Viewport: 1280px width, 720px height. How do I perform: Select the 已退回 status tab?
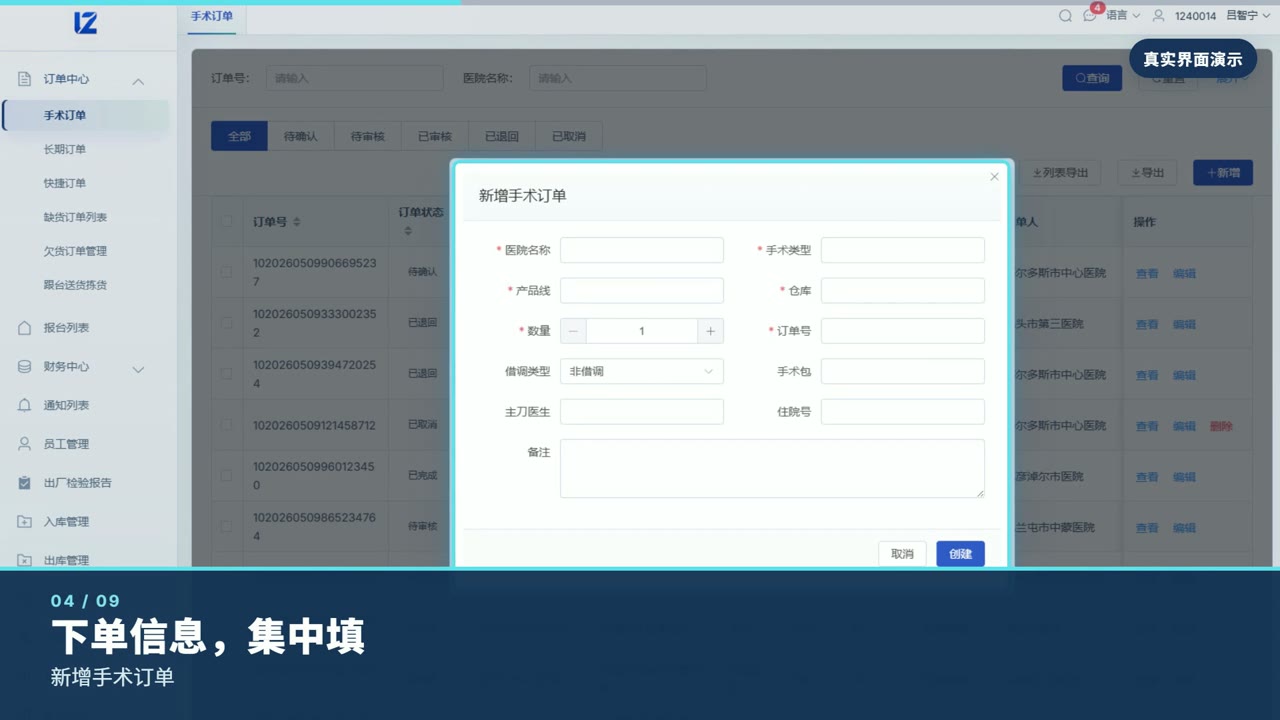(502, 136)
